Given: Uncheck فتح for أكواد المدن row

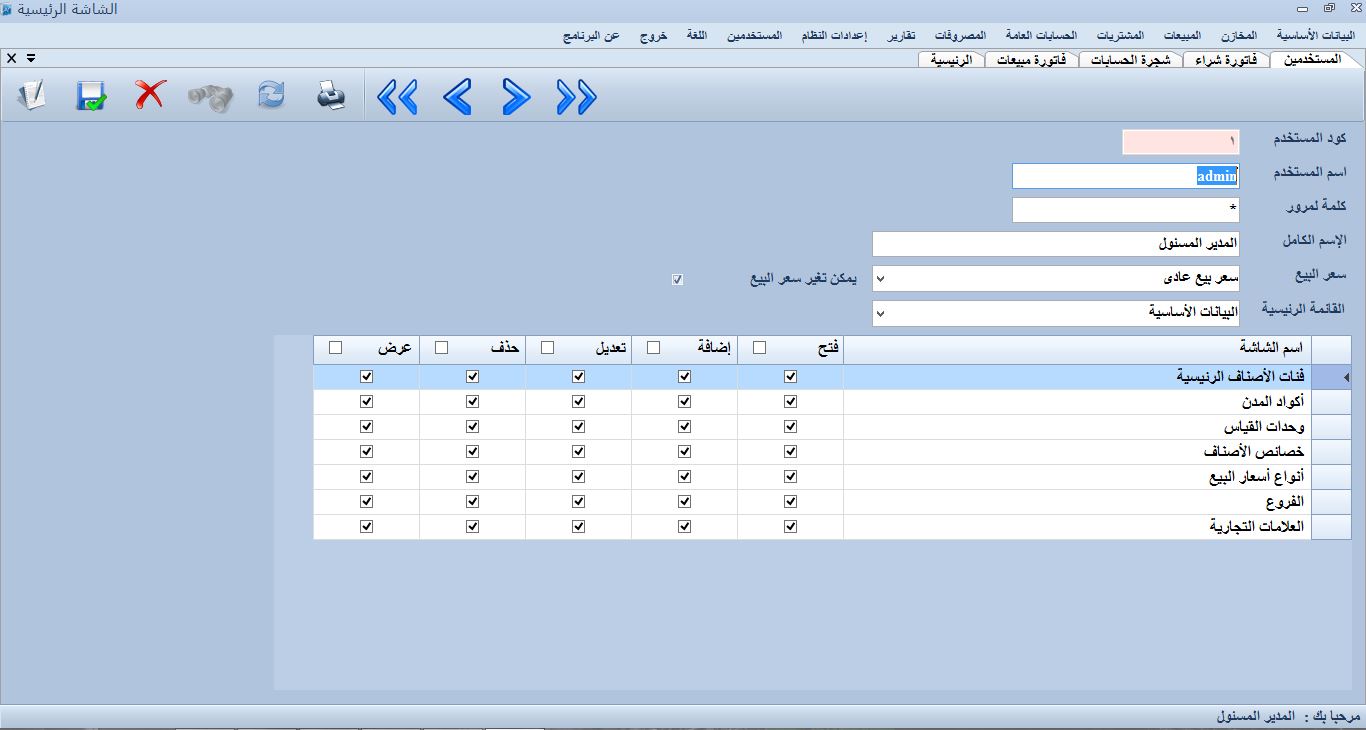Looking at the screenshot, I should (x=790, y=402).
